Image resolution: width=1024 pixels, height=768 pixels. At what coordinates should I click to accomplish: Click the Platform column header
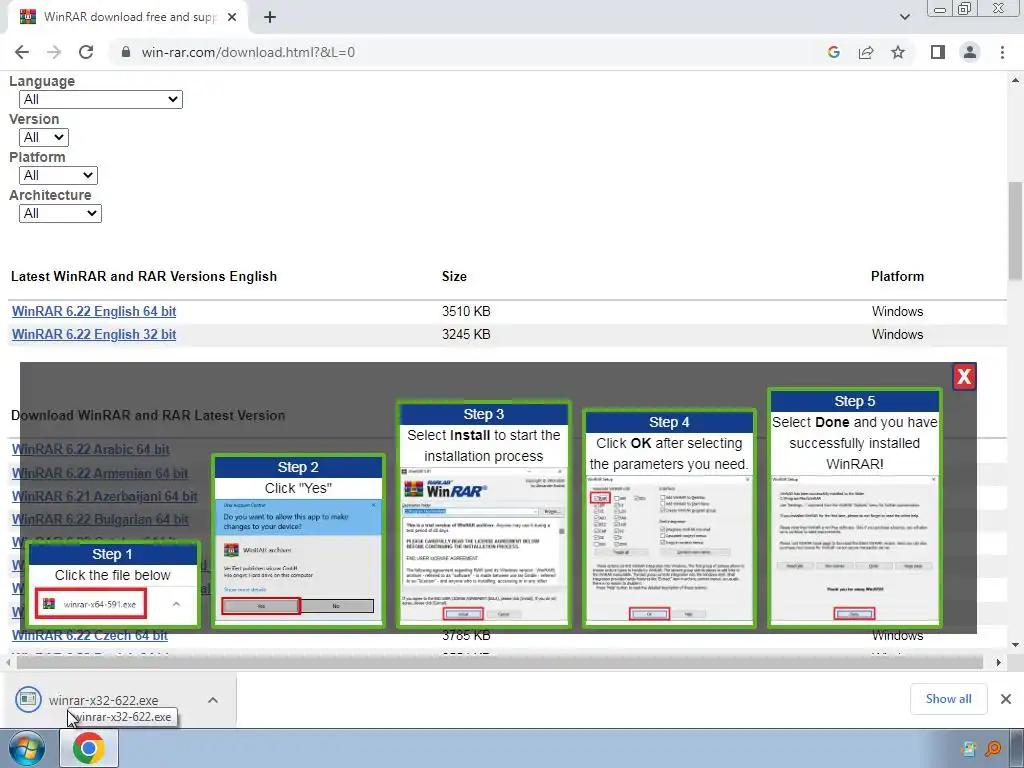tap(897, 276)
